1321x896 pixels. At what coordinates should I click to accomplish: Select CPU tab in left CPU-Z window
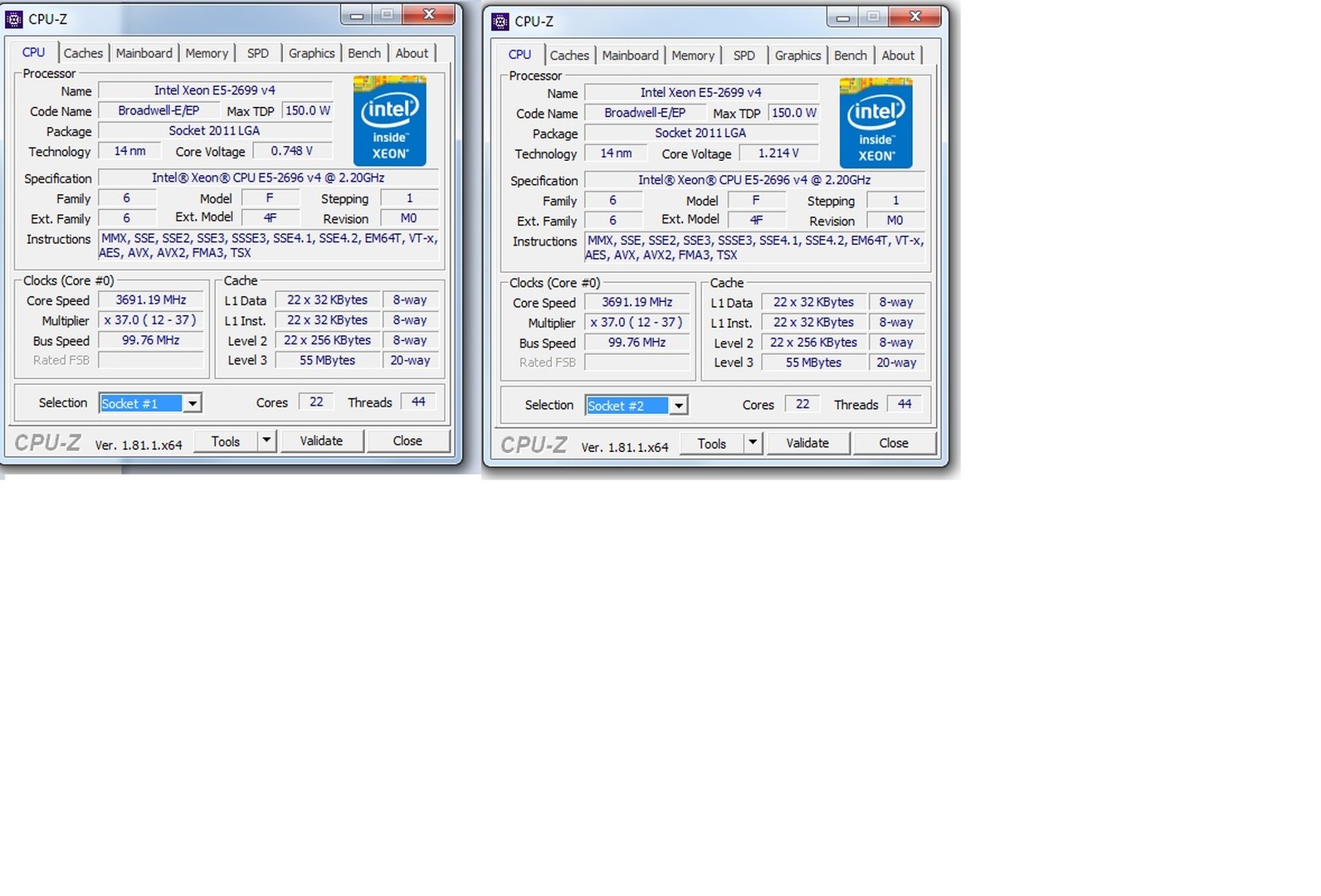pos(34,52)
